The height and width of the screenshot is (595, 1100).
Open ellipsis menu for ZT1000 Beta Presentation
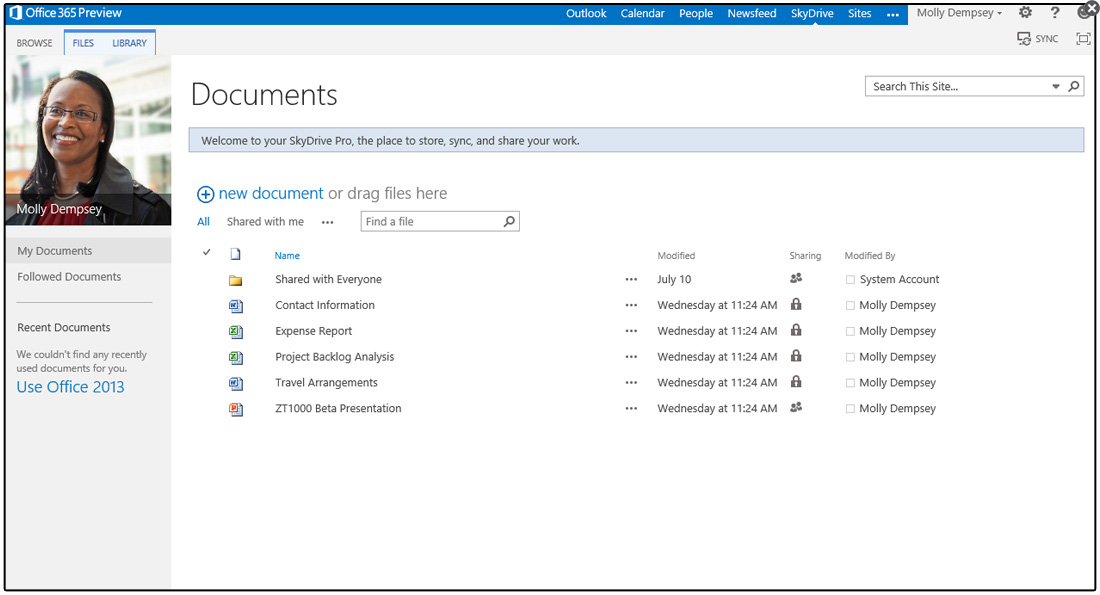(631, 408)
